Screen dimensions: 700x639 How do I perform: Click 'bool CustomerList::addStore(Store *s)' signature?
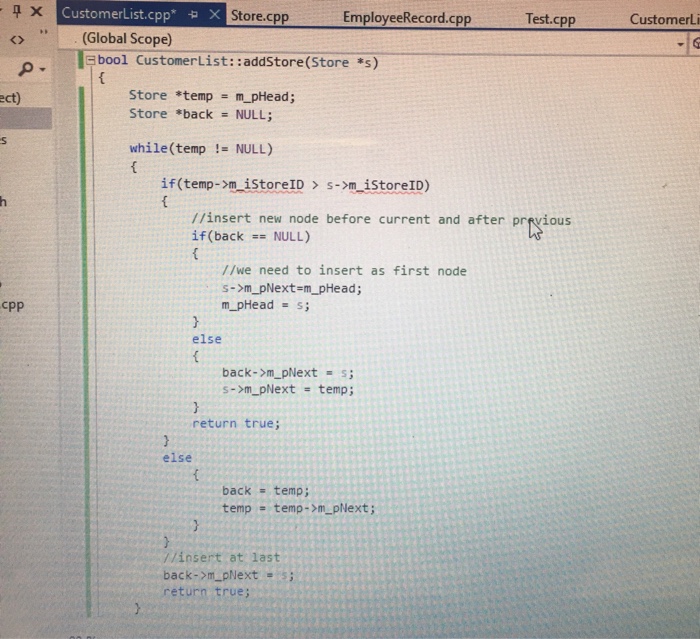click(238, 61)
